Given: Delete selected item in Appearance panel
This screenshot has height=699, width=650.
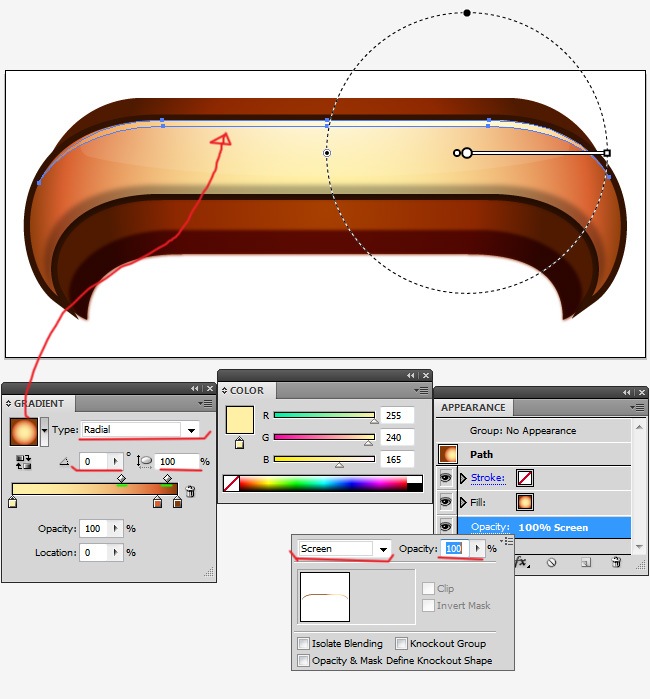Looking at the screenshot, I should [617, 562].
